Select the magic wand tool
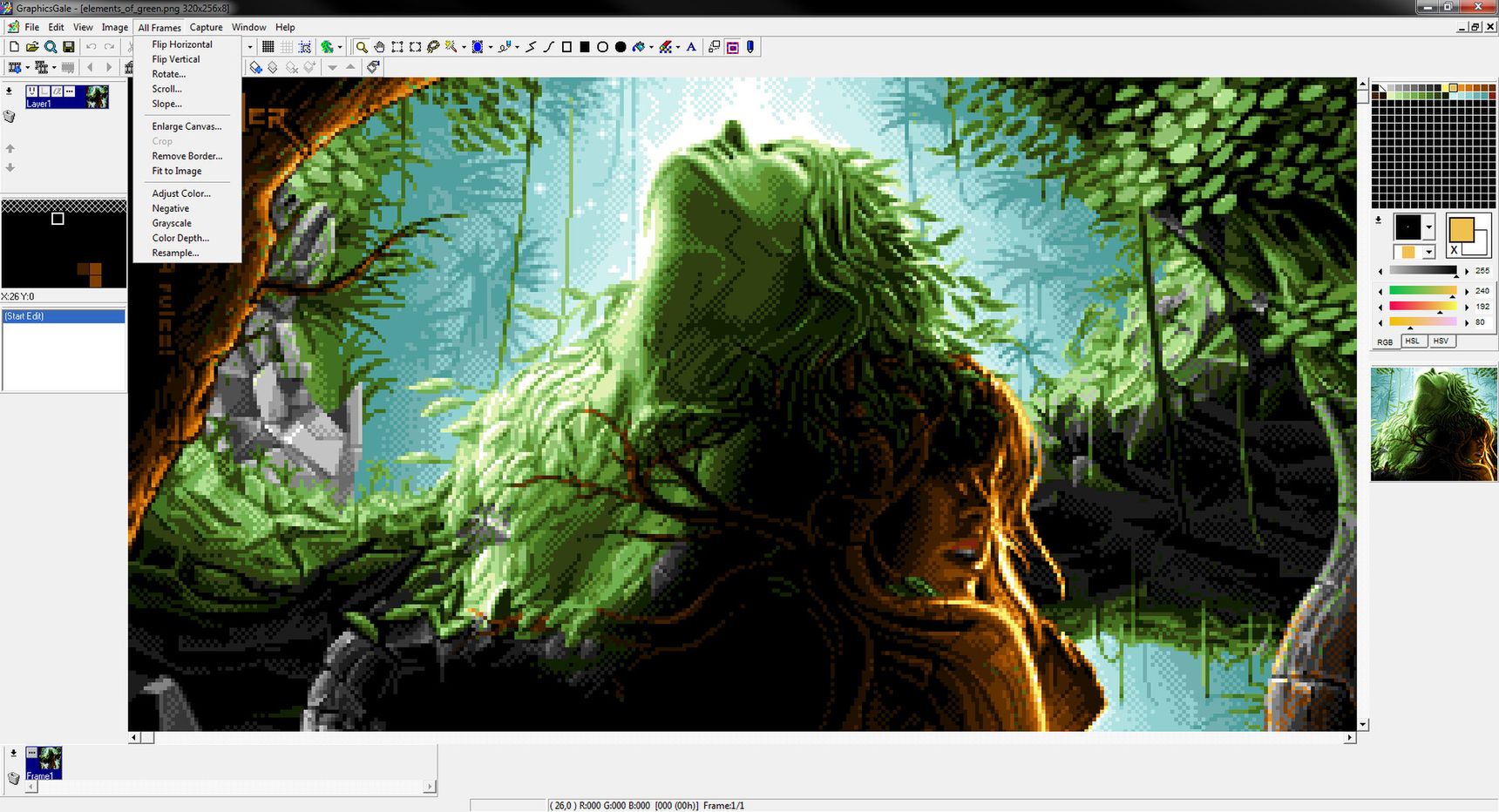1499x812 pixels. [451, 47]
